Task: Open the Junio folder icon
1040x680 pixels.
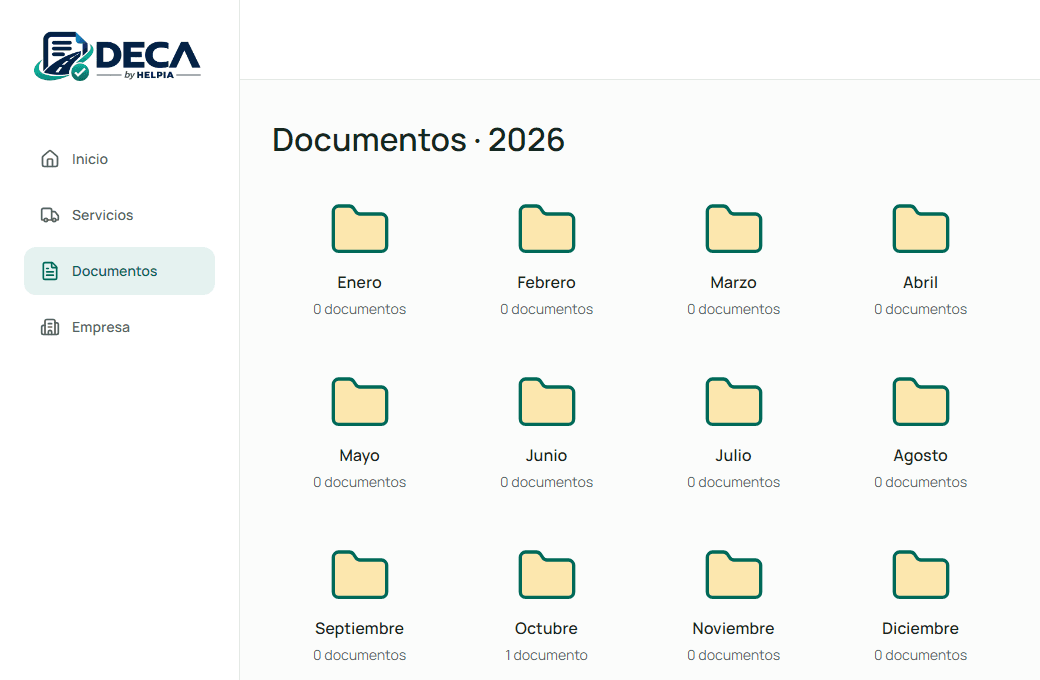Action: (547, 401)
